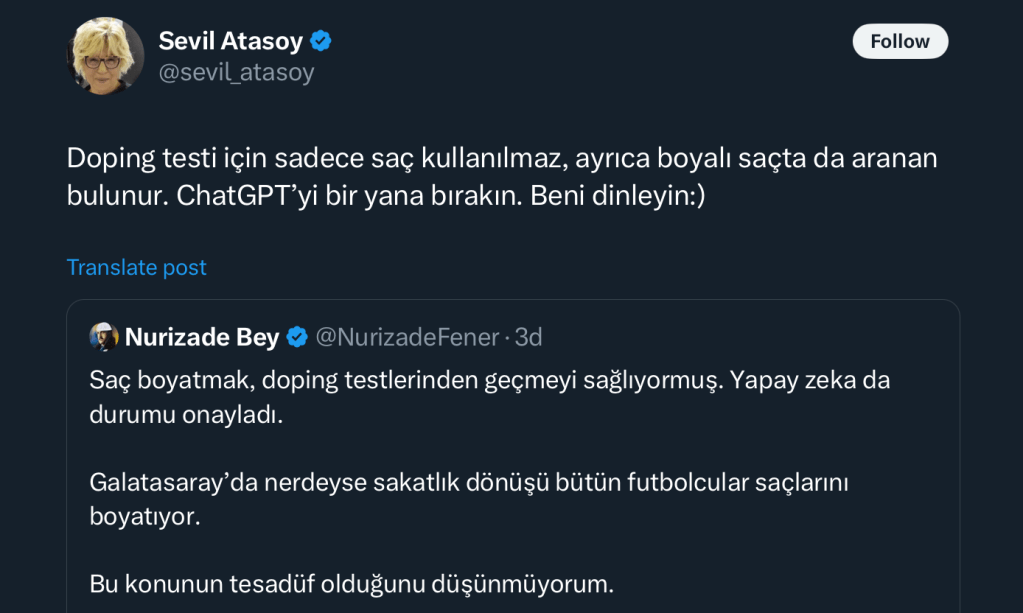
Task: Open the quoted paragraph beginning "Saç boyatmak"
Action: coord(400,380)
